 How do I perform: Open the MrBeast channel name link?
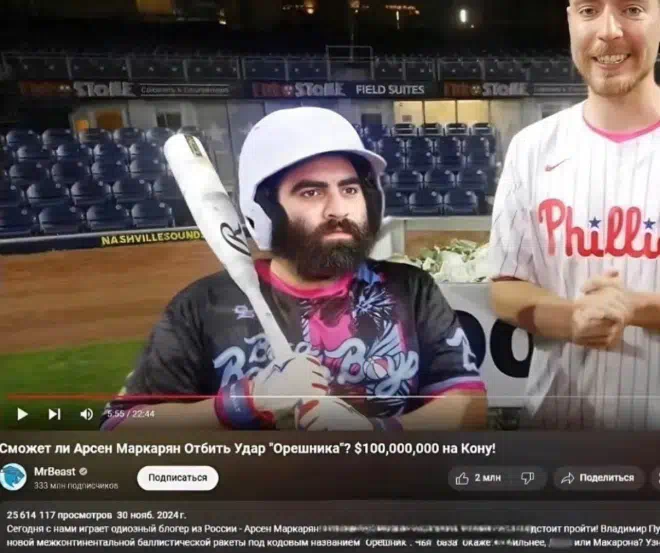55,471
